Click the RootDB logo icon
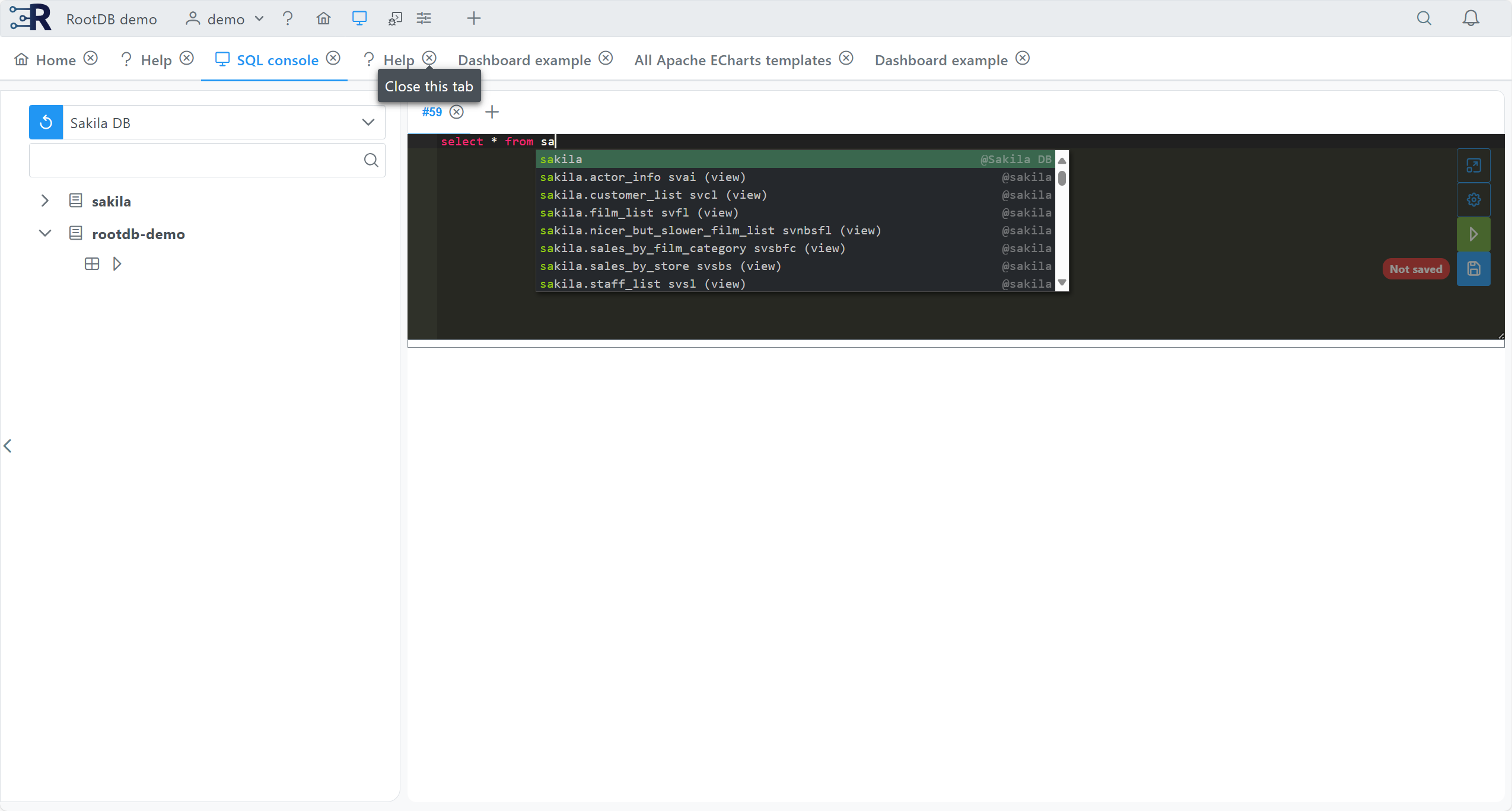Image resolution: width=1512 pixels, height=811 pixels. [x=31, y=18]
